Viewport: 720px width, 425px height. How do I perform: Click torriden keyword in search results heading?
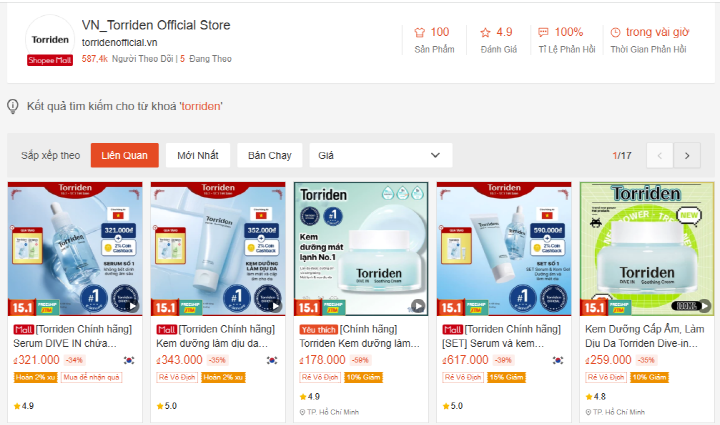click(x=201, y=106)
